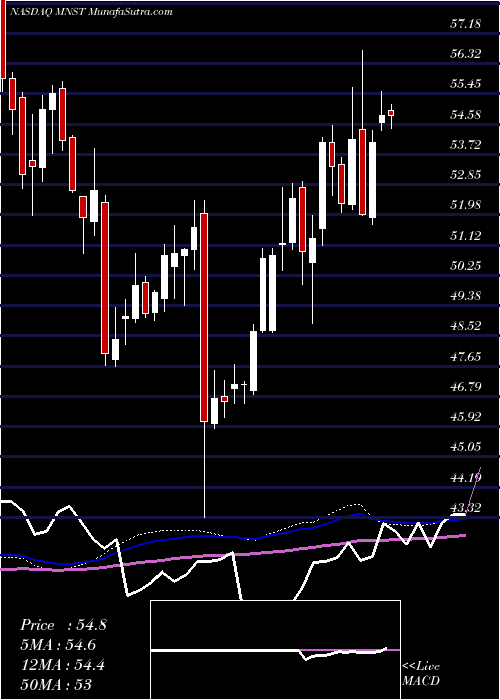Image resolution: width=500 pixels, height=700 pixels.
Task: Click the 45.05 price axis label
Action: point(466,447)
